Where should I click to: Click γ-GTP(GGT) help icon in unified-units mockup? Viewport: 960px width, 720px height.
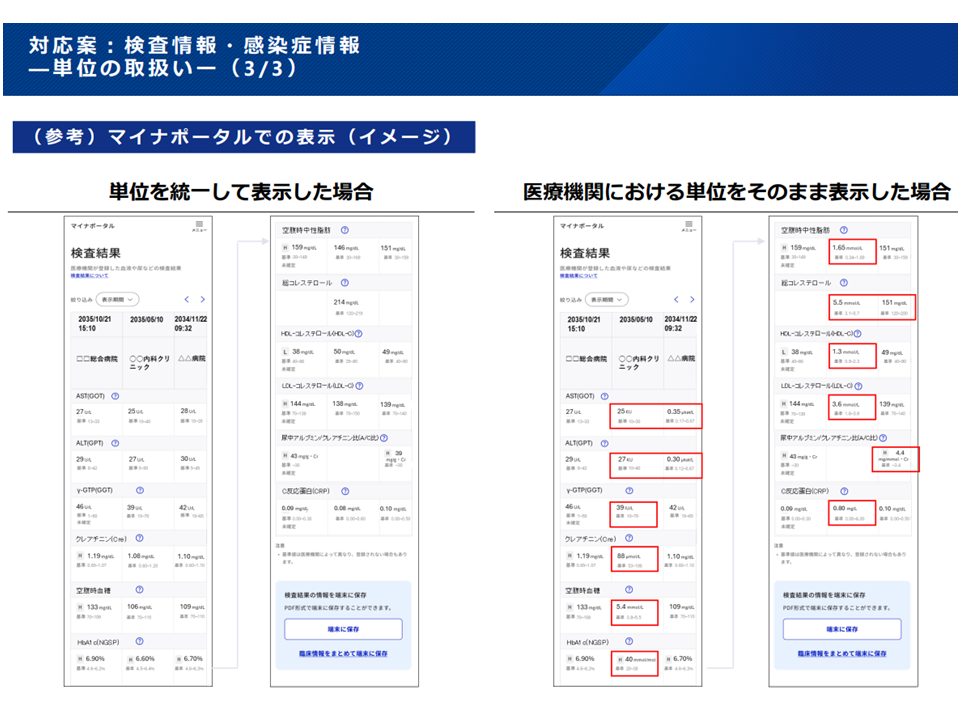point(139,491)
